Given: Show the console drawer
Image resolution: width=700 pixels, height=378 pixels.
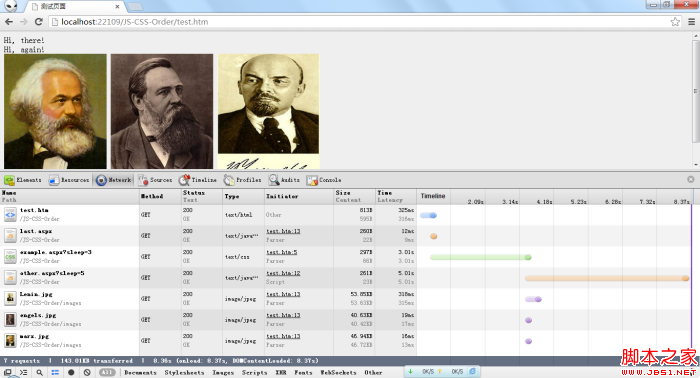Looking at the screenshot, I should 23,372.
